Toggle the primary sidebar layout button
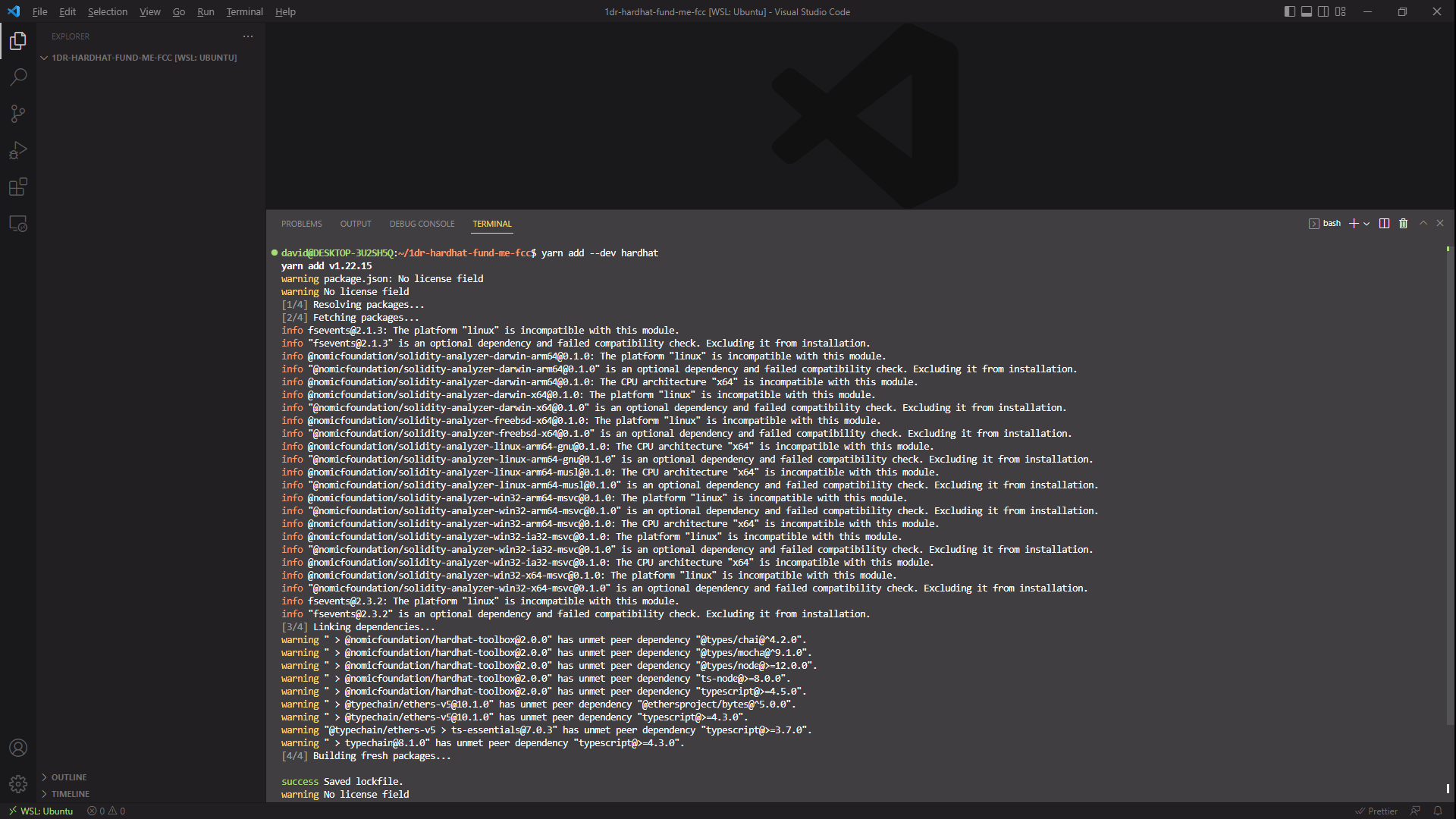 (1289, 11)
